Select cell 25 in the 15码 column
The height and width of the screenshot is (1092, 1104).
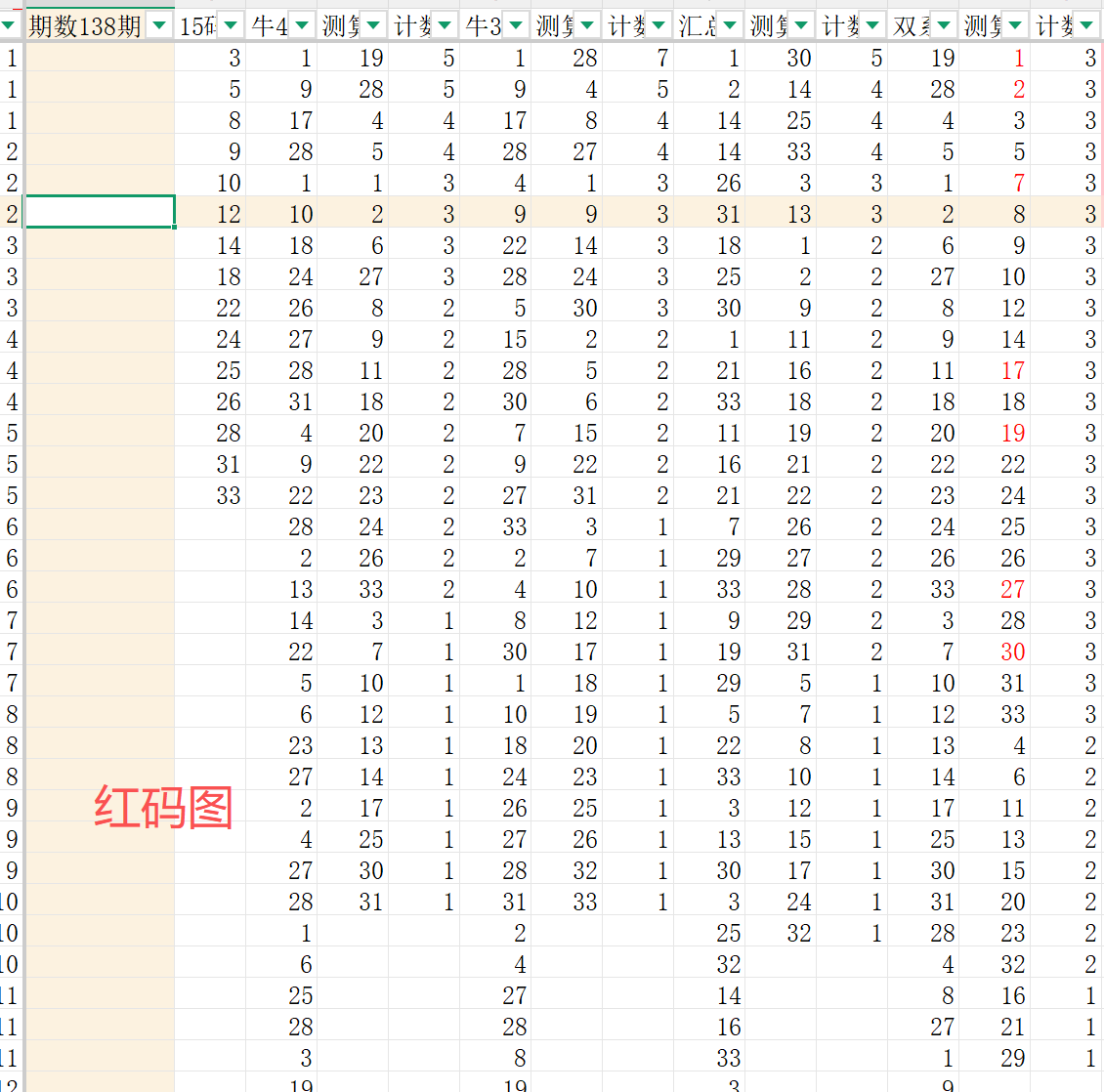[210, 370]
